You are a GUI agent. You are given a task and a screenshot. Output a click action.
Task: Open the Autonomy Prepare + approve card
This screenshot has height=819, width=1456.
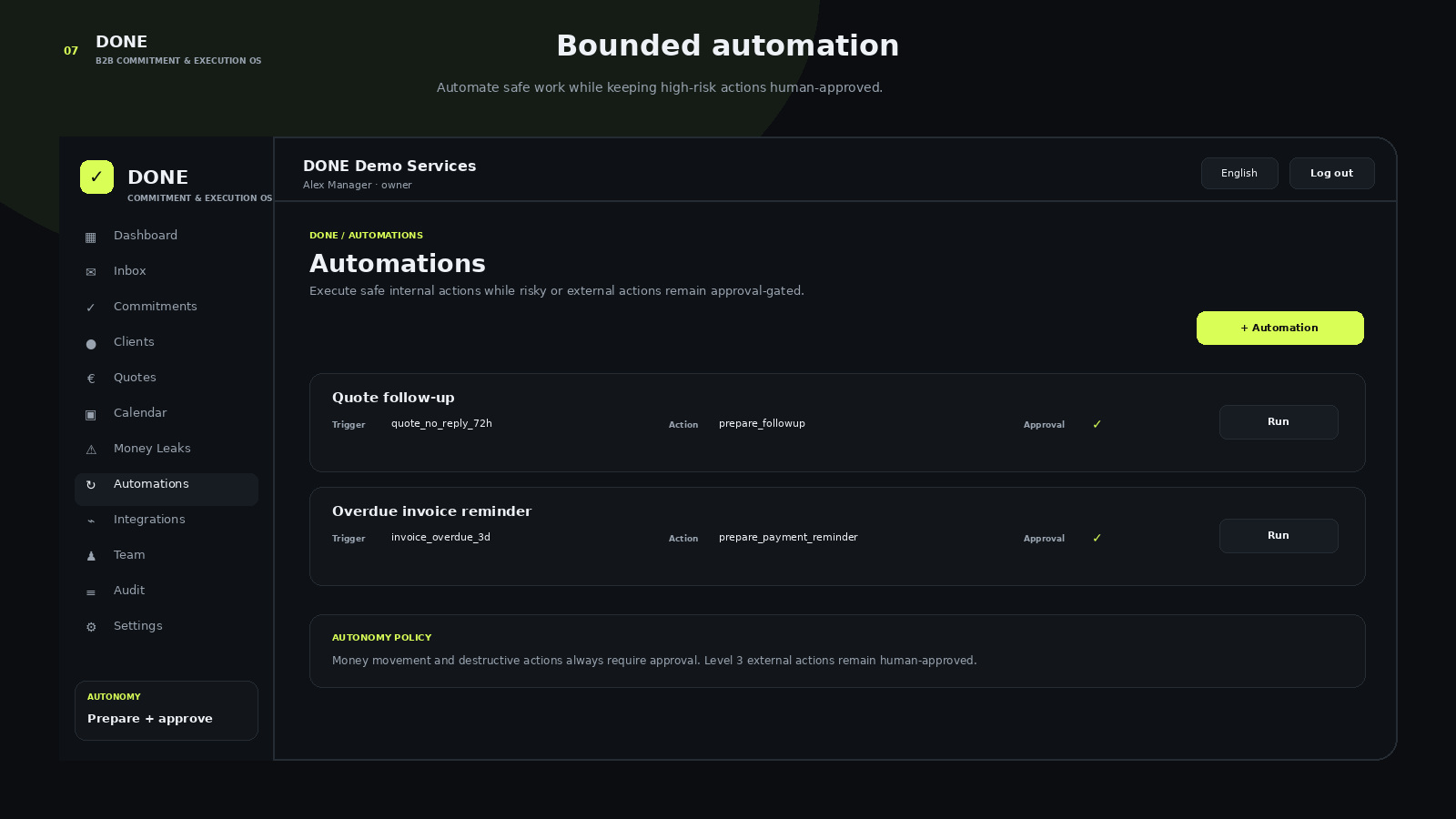coord(167,711)
